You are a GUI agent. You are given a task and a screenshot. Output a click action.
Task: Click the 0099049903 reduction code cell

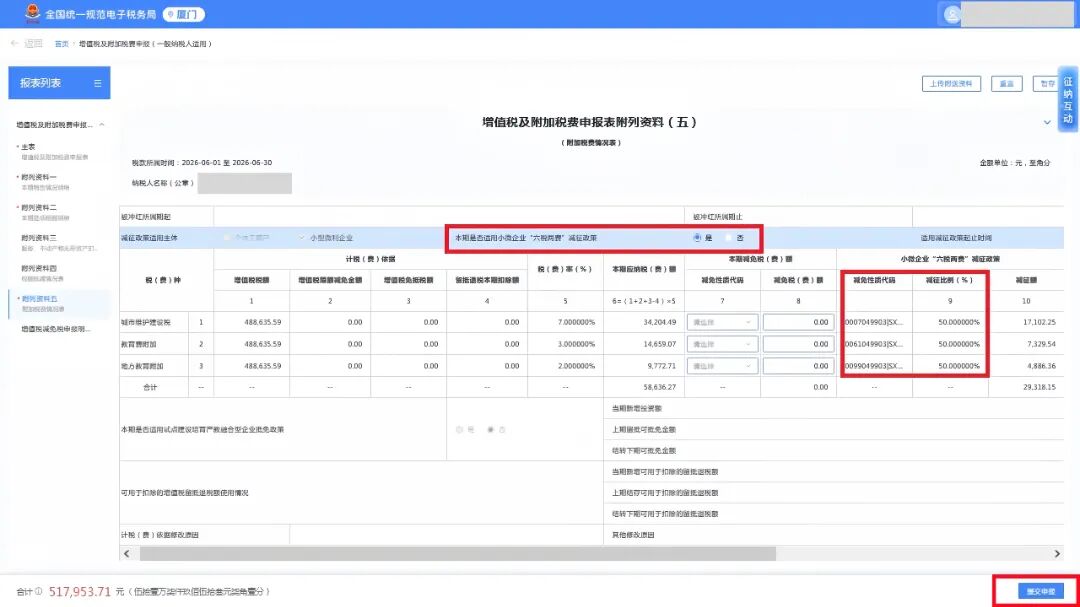[874, 366]
